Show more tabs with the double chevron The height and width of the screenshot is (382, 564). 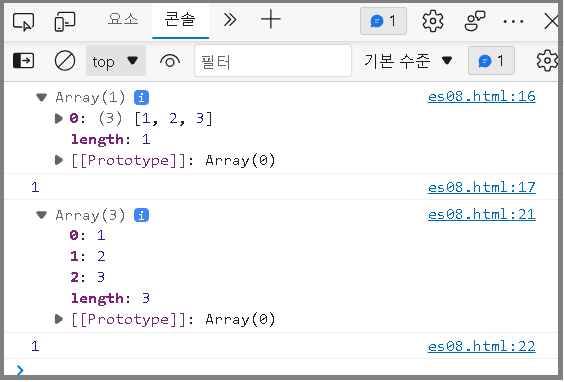tap(230, 20)
